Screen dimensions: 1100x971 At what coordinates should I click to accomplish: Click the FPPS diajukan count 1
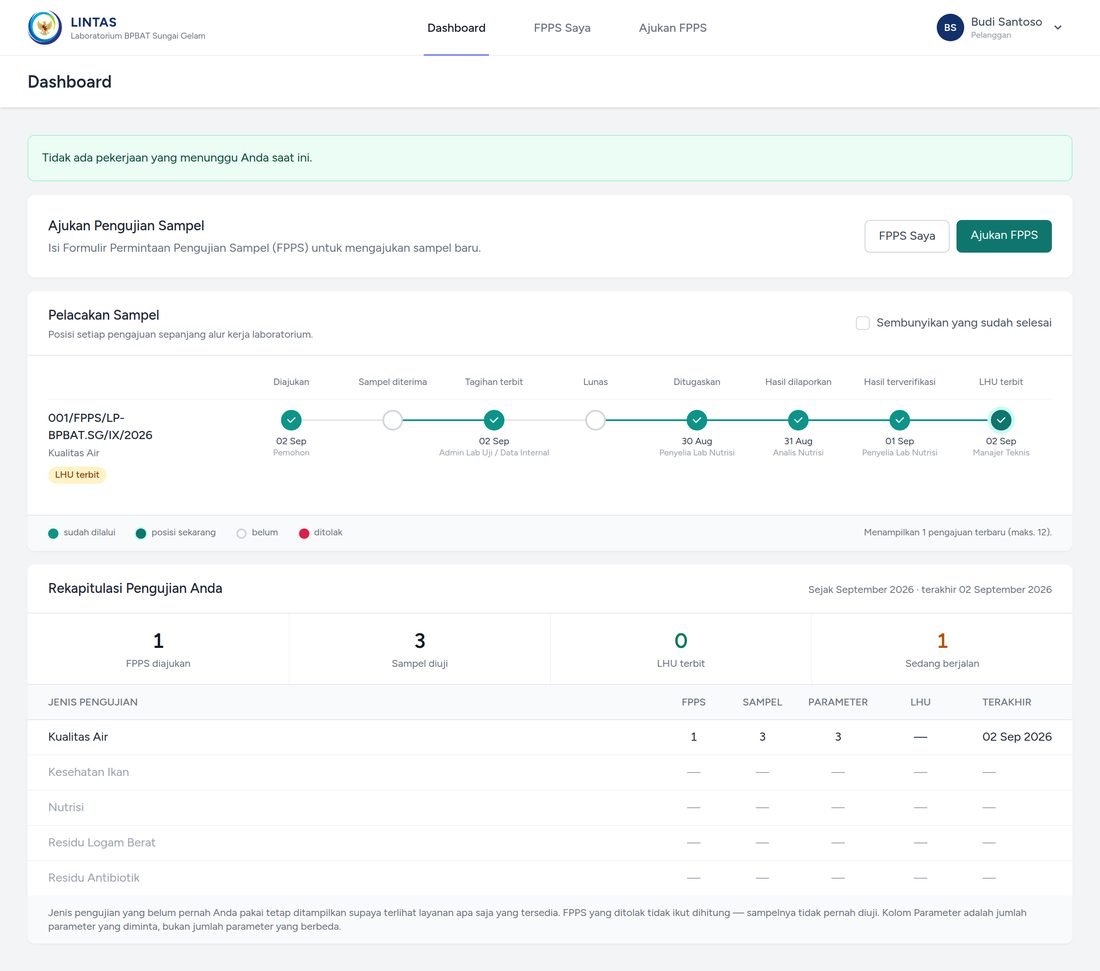pyautogui.click(x=159, y=641)
